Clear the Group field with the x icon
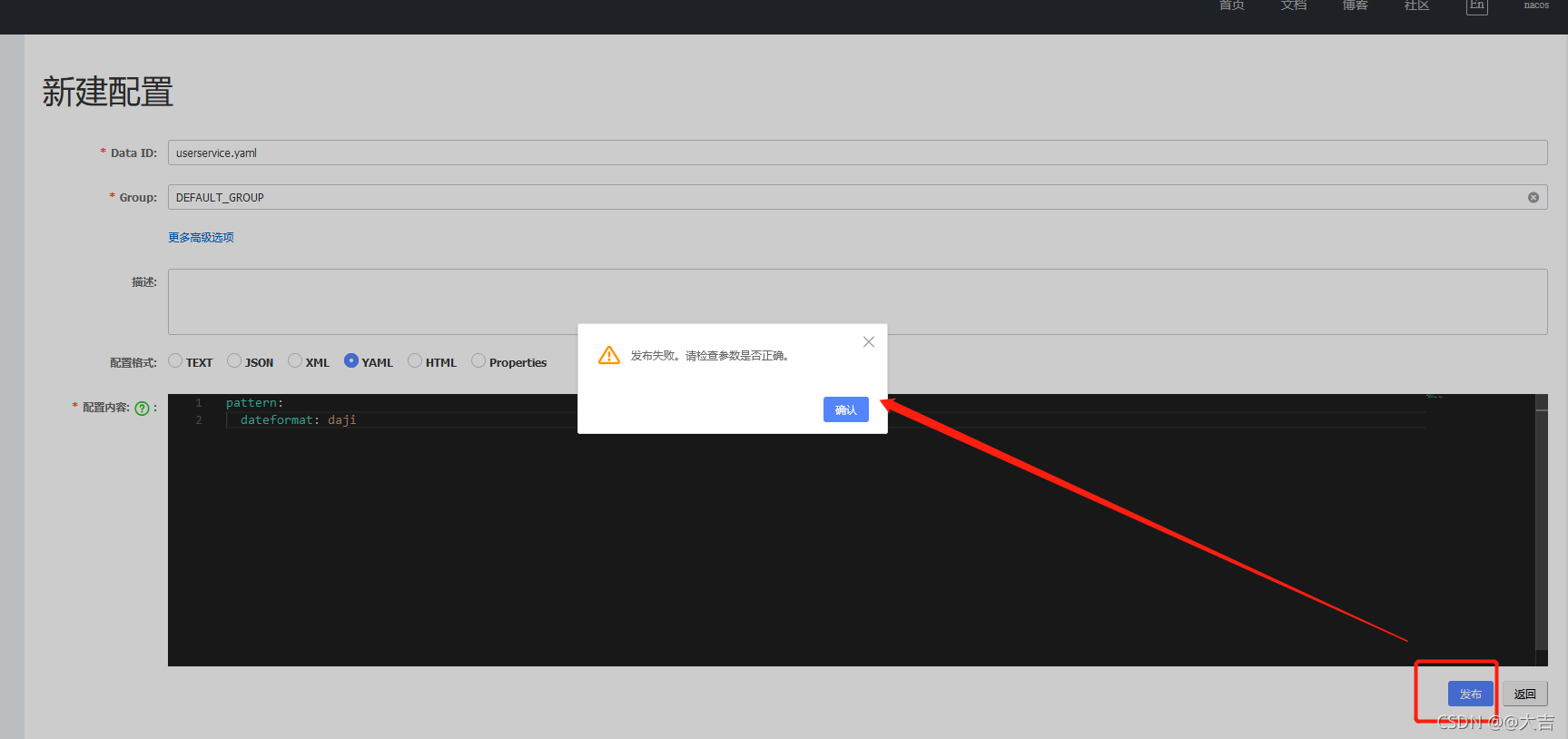The height and width of the screenshot is (739, 1568). tap(1533, 197)
